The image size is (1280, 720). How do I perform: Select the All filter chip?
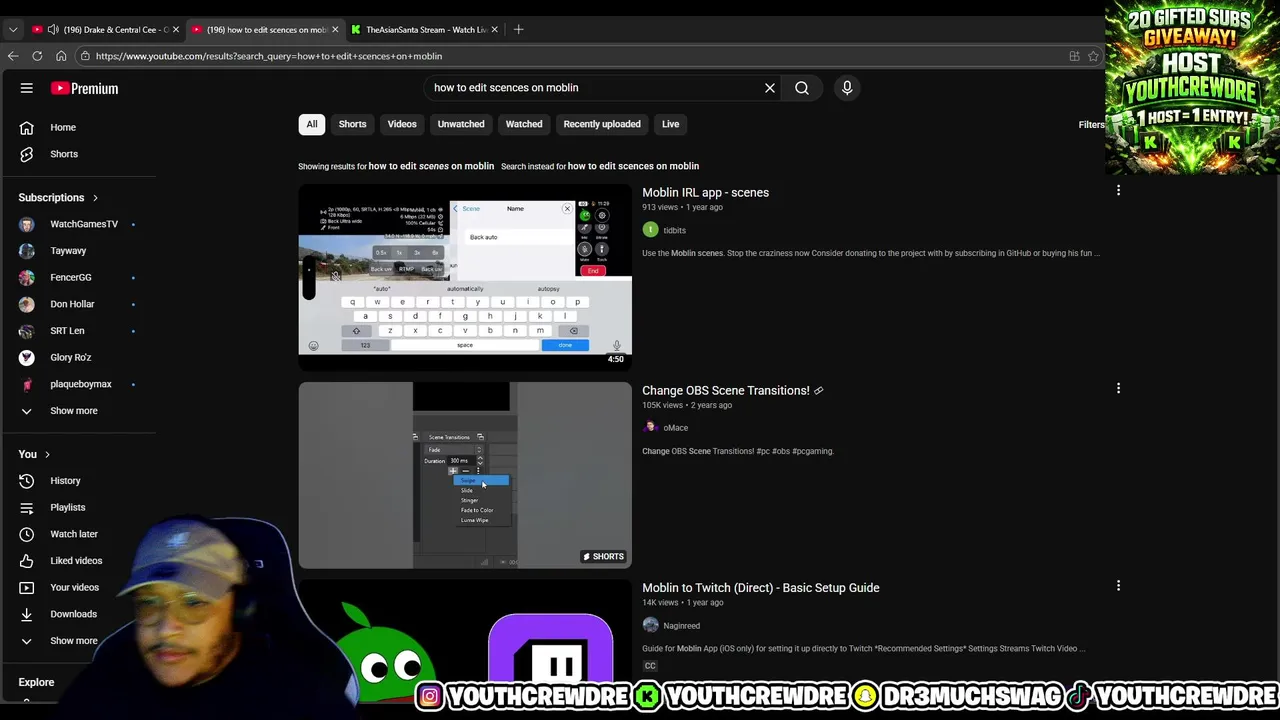tap(312, 124)
